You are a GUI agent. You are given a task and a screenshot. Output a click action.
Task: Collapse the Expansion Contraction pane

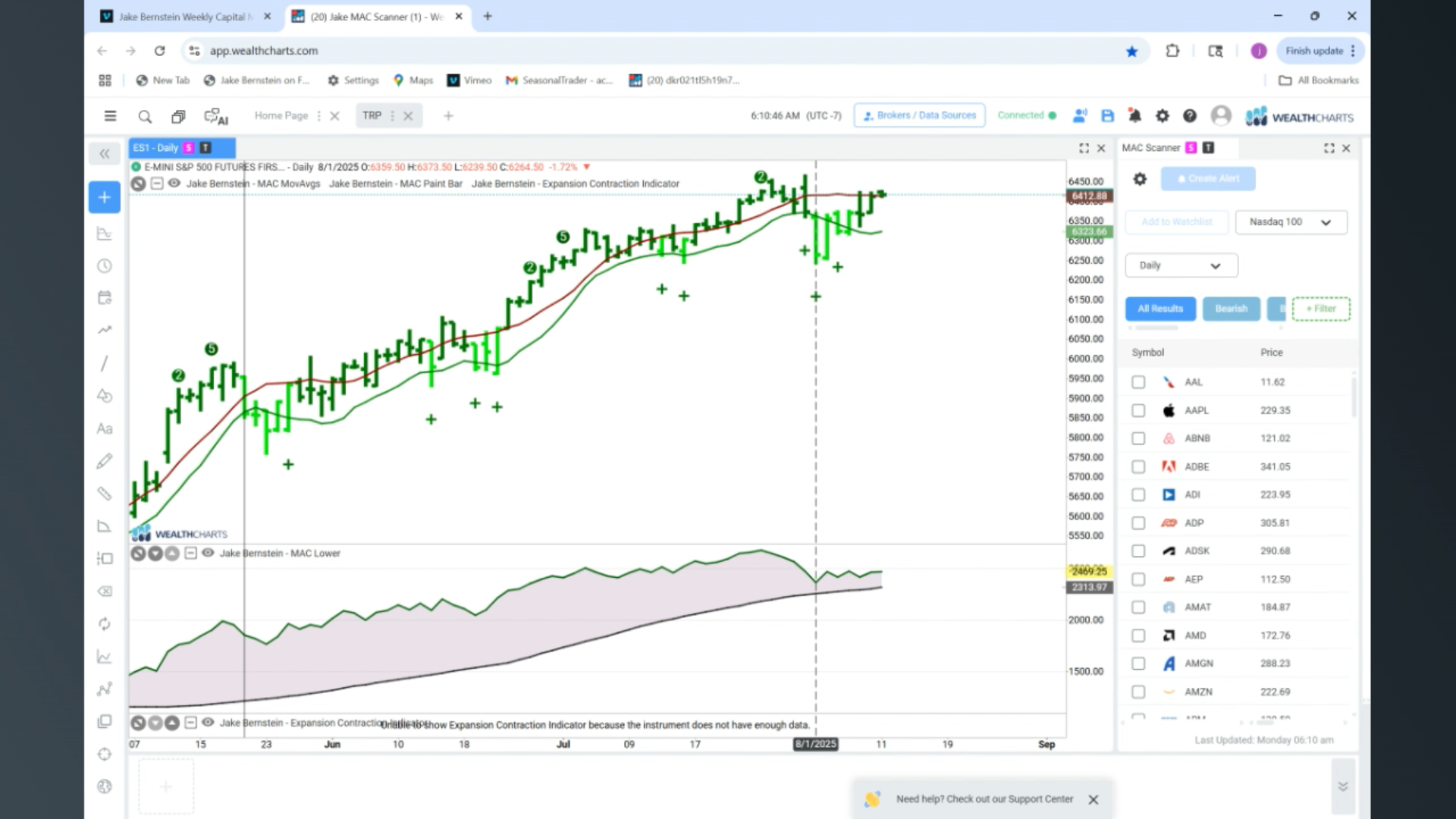(x=190, y=723)
